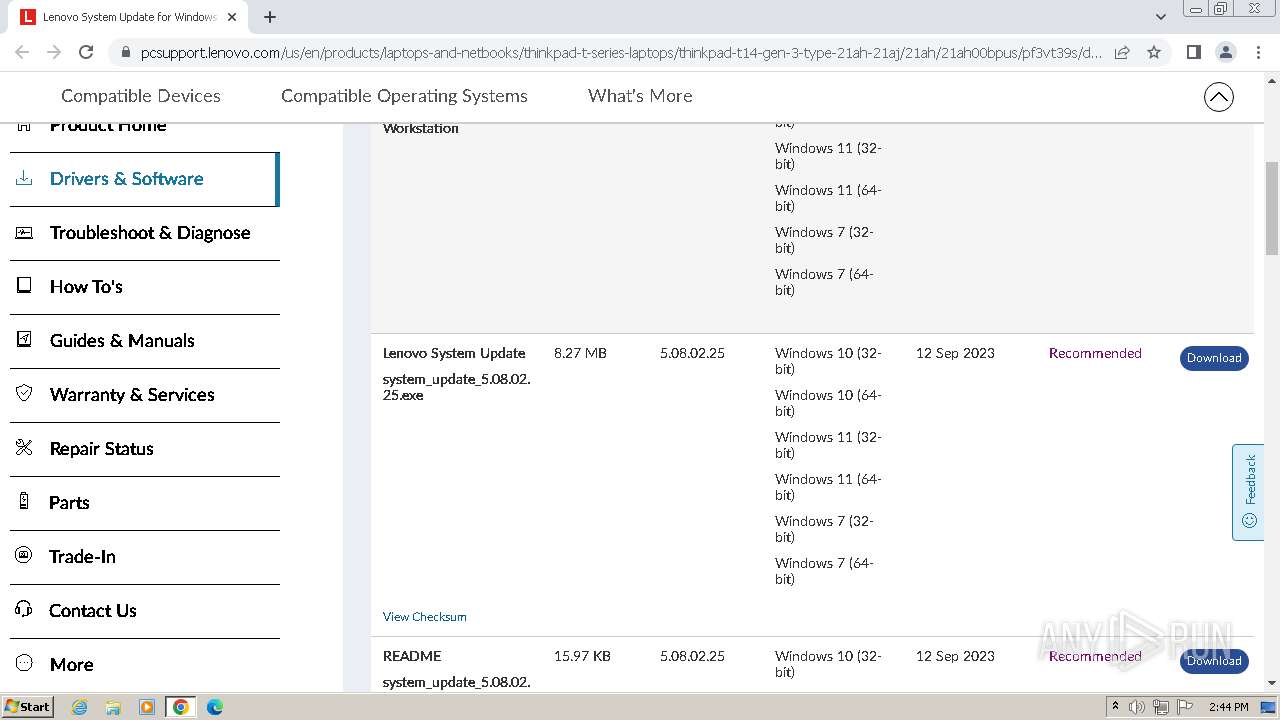
Task: Click the Repair Status tools icon
Action: point(24,448)
